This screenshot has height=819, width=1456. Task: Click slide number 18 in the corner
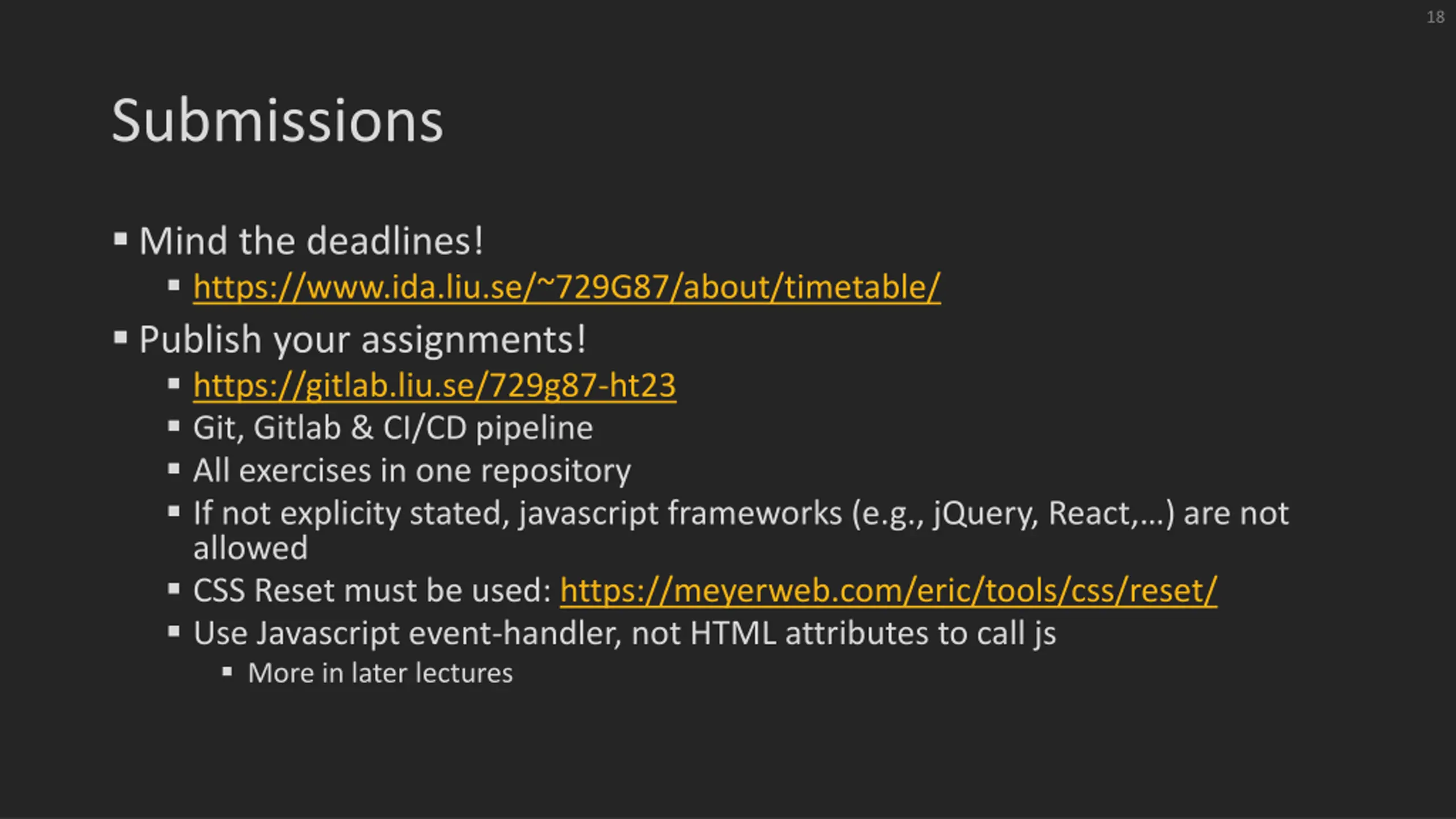(x=1436, y=17)
